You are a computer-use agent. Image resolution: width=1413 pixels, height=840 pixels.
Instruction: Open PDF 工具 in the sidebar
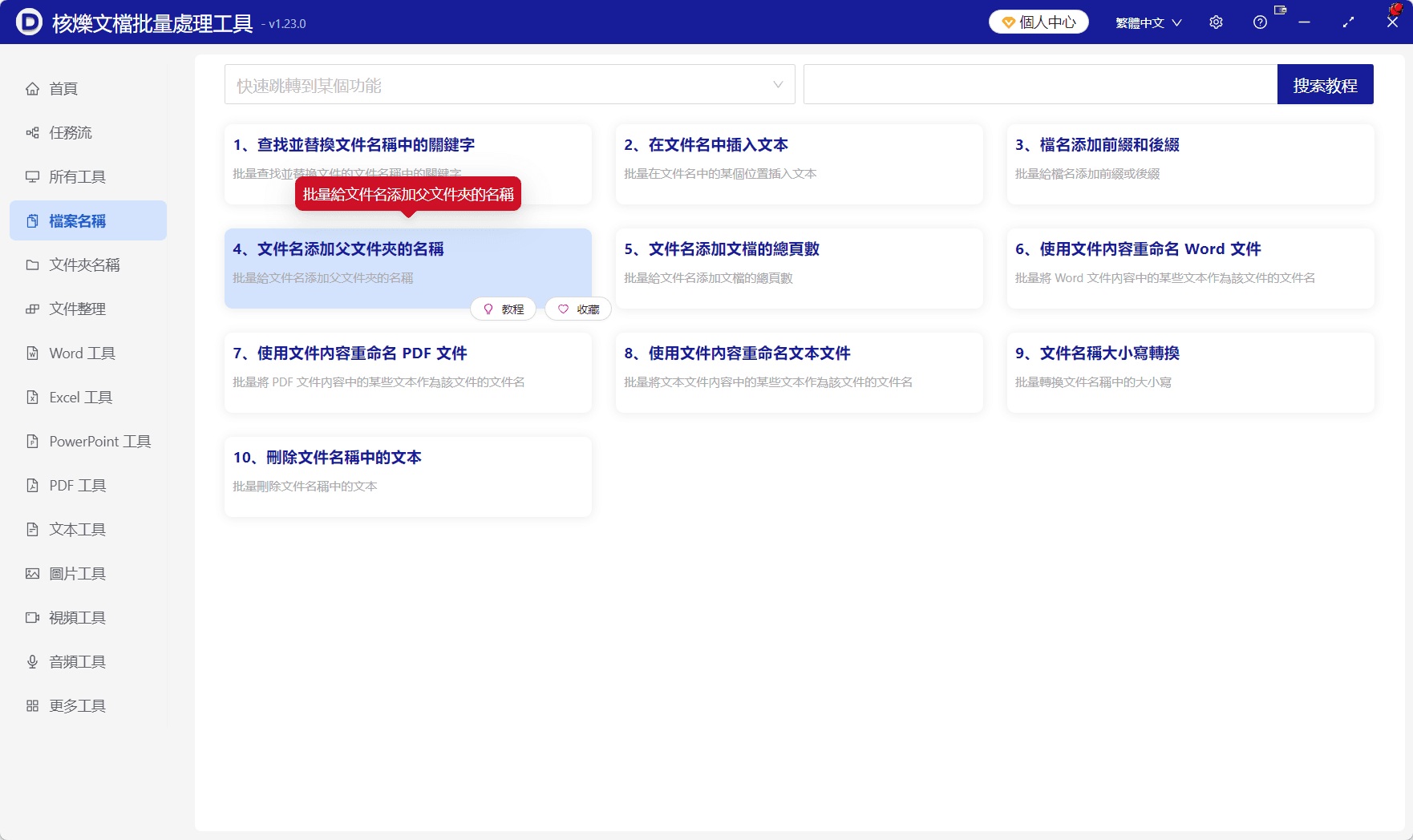88,486
